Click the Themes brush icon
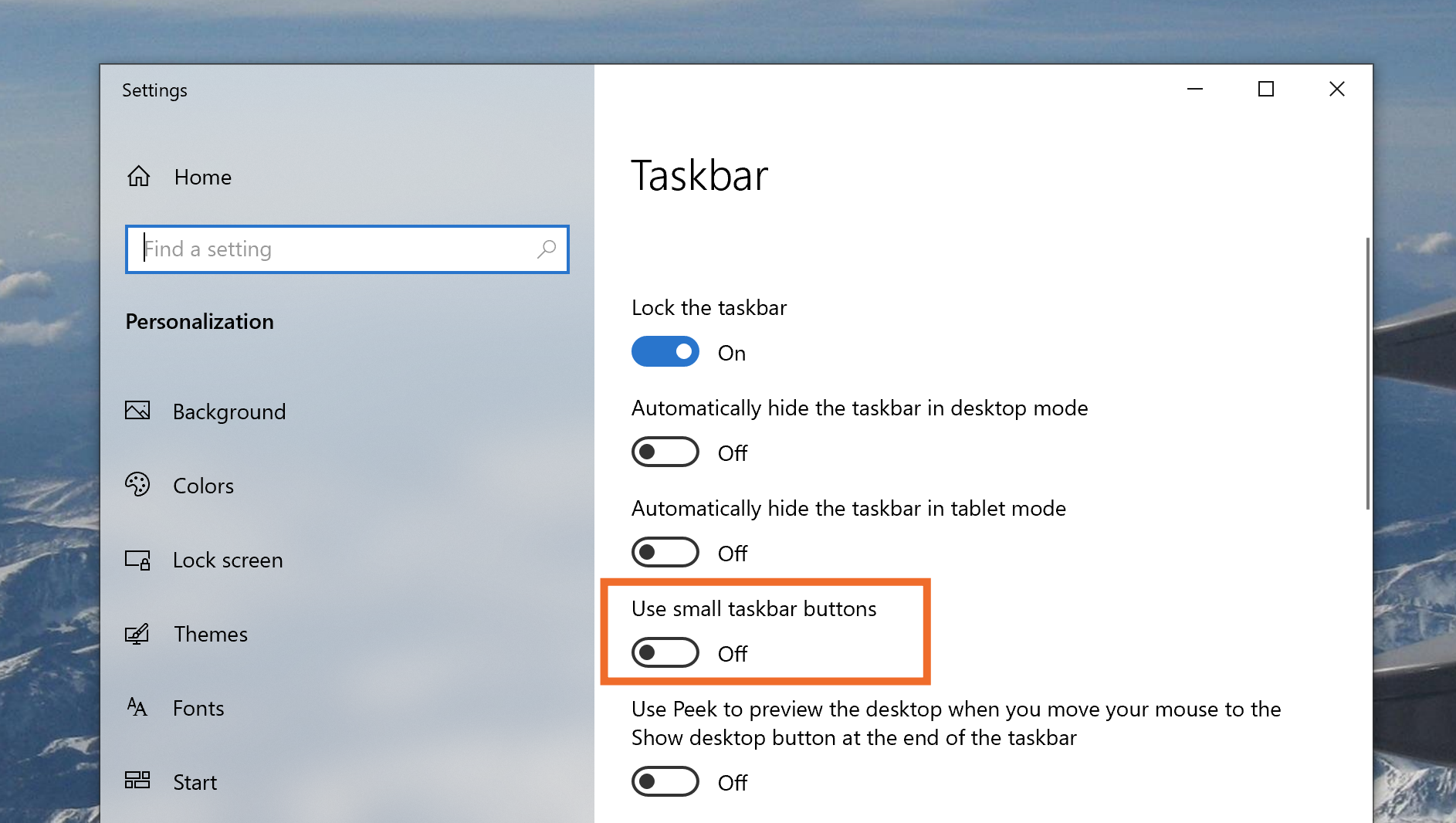Viewport: 1456px width, 823px height. pyautogui.click(x=137, y=634)
